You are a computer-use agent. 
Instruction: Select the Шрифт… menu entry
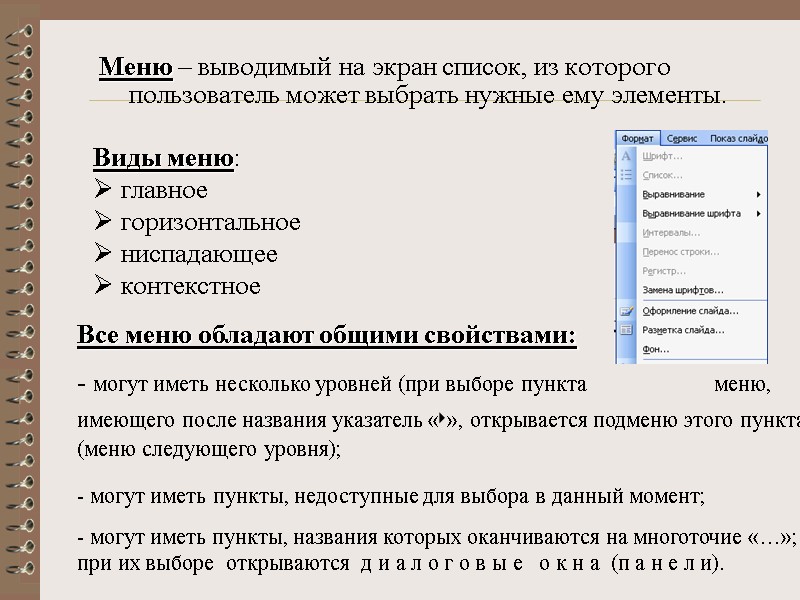(662, 156)
